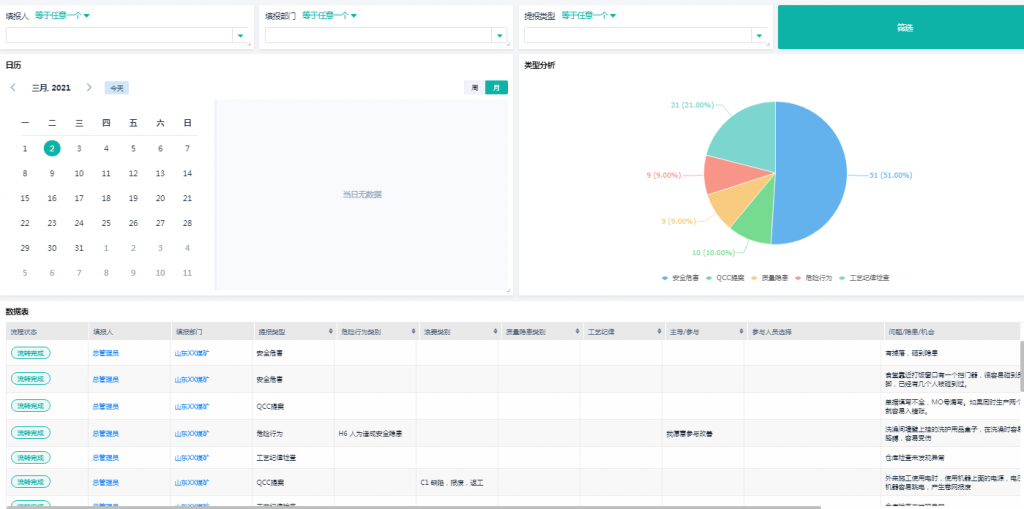Click cell C1 缺陷，损废，返工

tap(452, 483)
